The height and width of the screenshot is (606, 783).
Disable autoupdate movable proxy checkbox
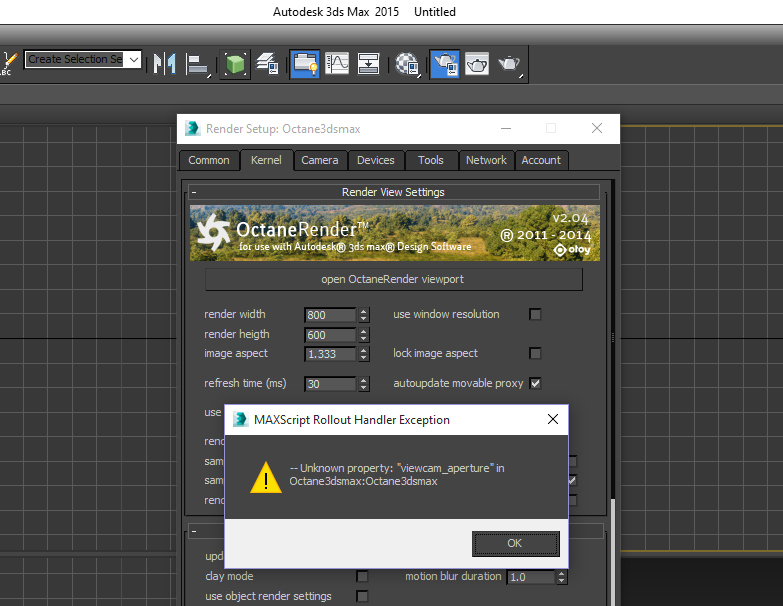click(535, 383)
